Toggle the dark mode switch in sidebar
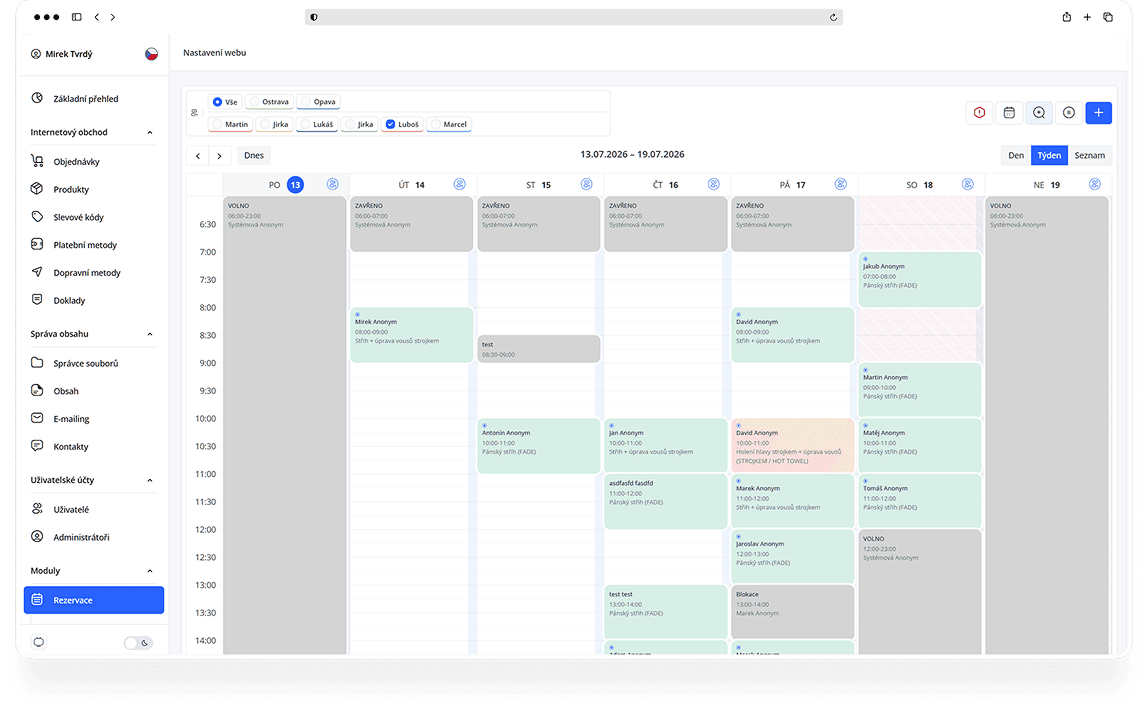 coord(138,643)
